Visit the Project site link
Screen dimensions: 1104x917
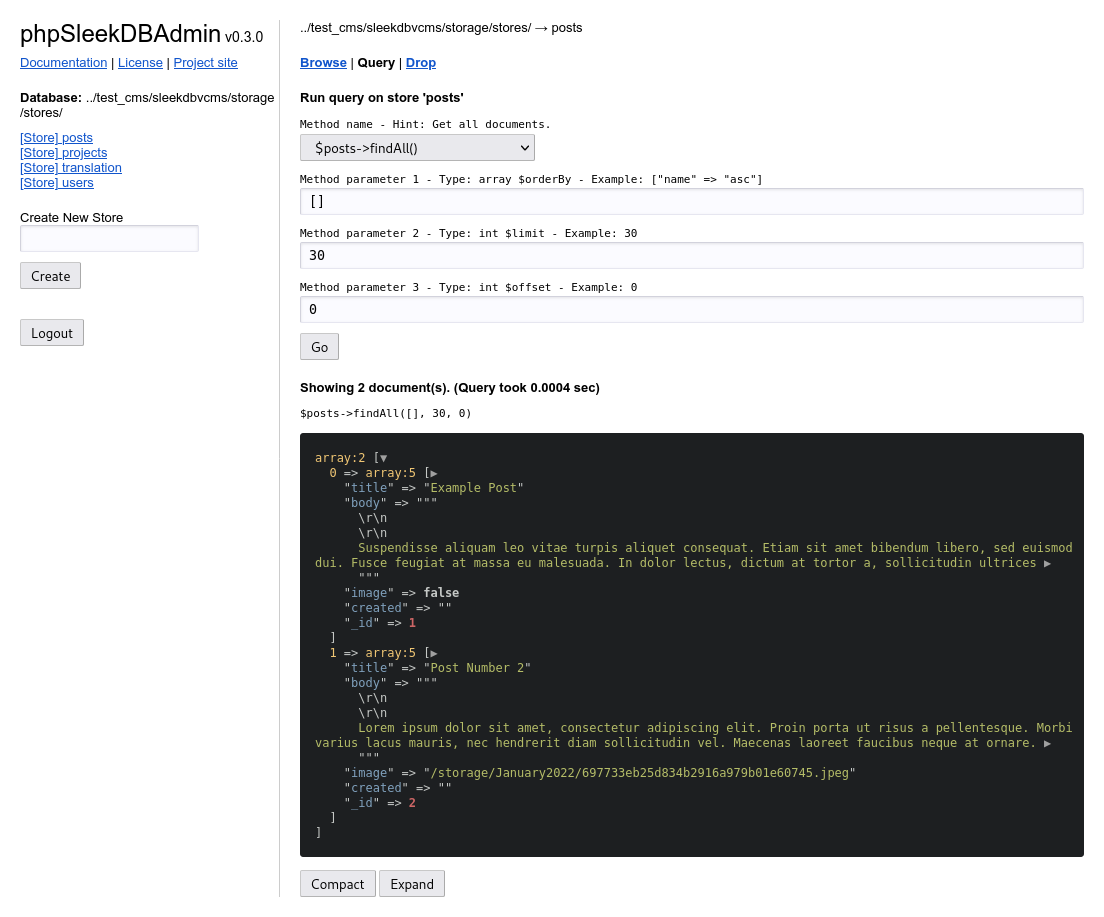205,63
